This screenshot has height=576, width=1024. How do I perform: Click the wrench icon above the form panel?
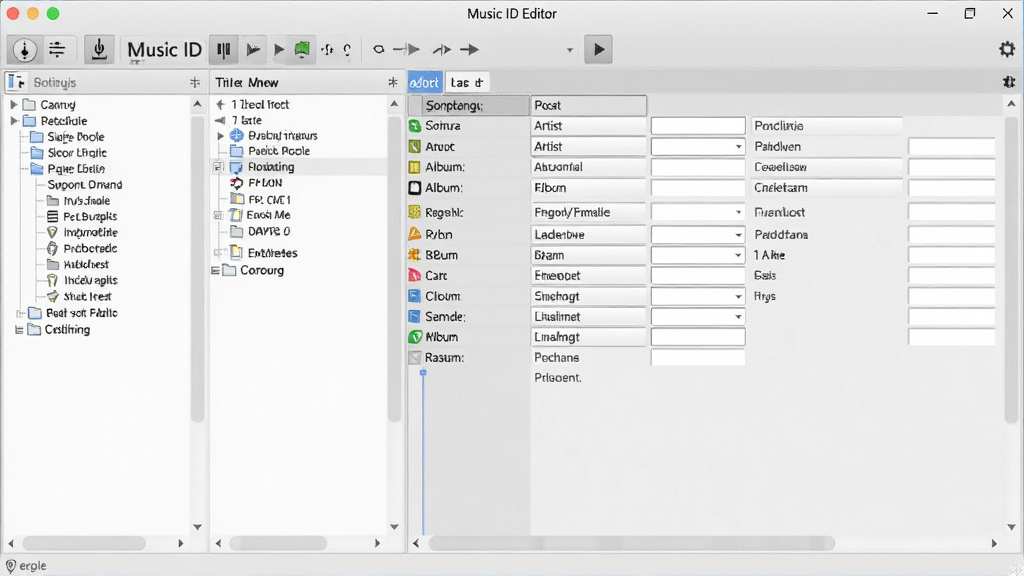[1008, 82]
